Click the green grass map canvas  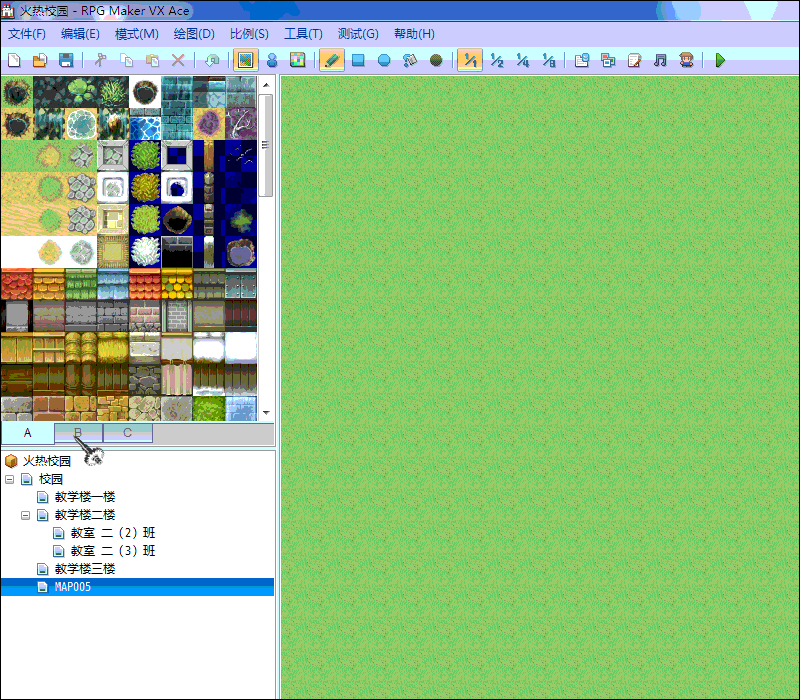pos(540,388)
